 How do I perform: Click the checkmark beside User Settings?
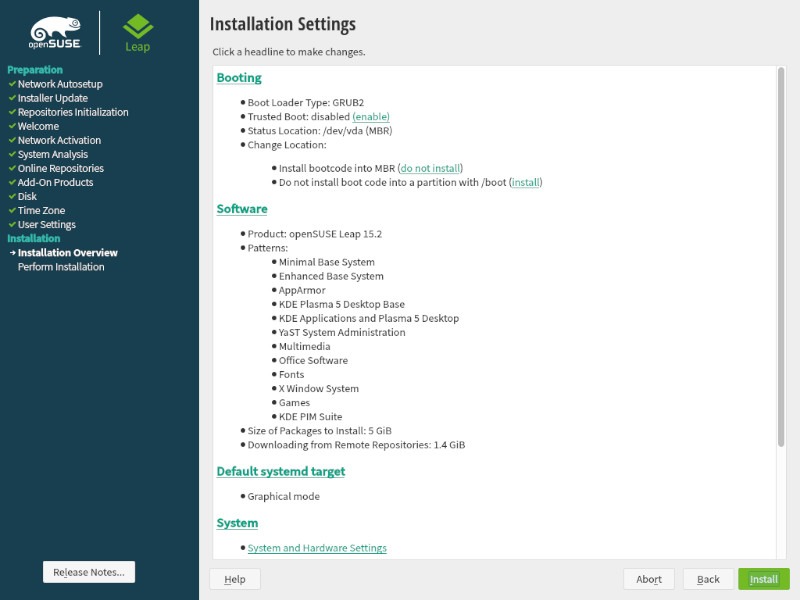pyautogui.click(x=11, y=224)
